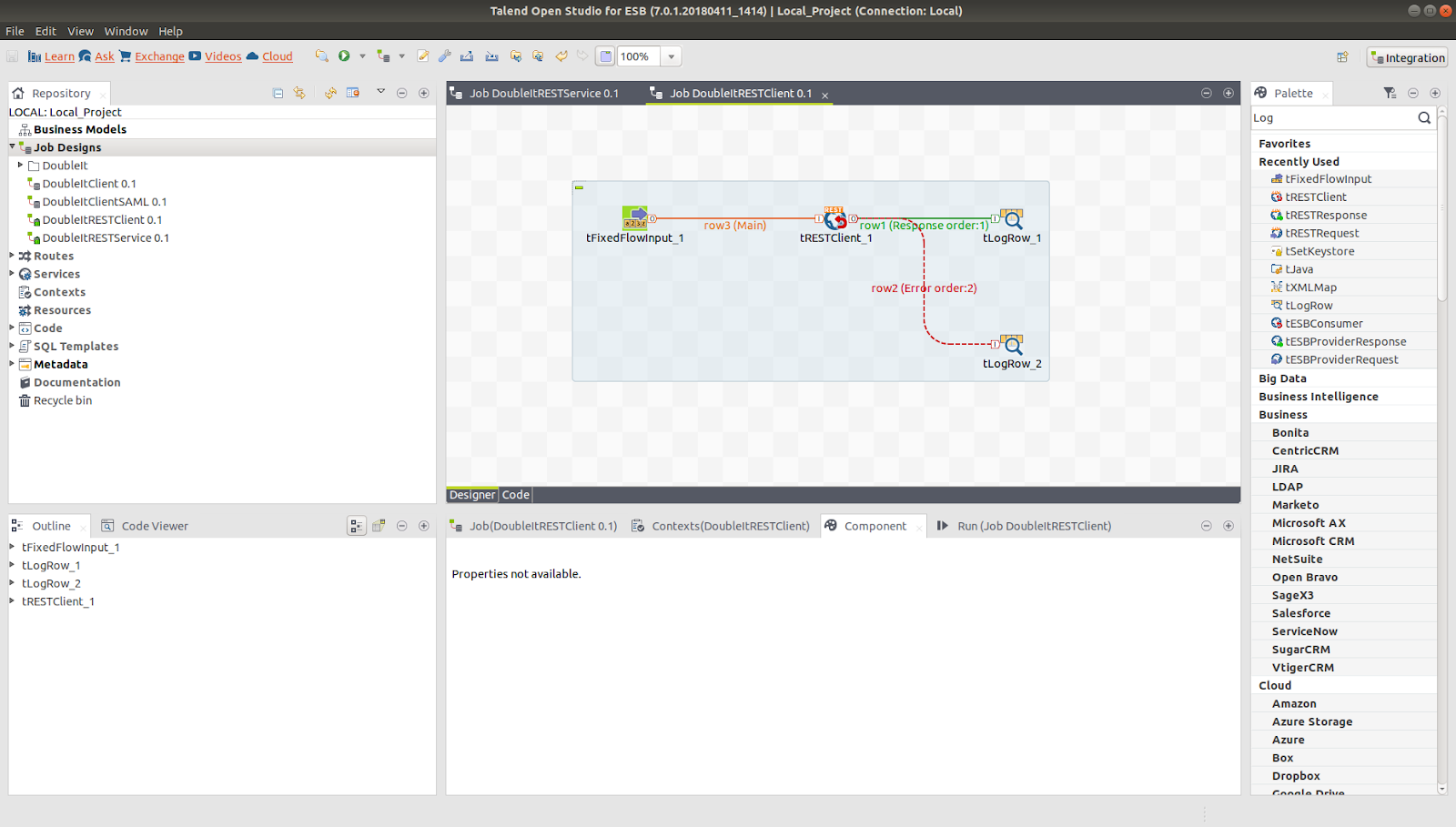Click the Exchange link in the toolbar
The width and height of the screenshot is (1456, 827).
[157, 55]
